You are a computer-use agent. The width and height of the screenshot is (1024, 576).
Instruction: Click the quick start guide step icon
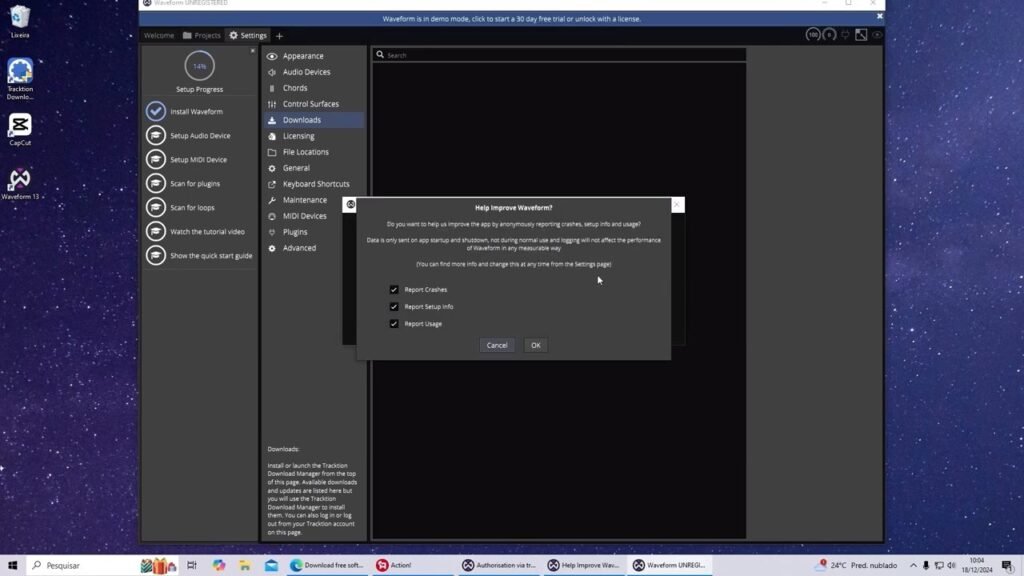coord(155,255)
